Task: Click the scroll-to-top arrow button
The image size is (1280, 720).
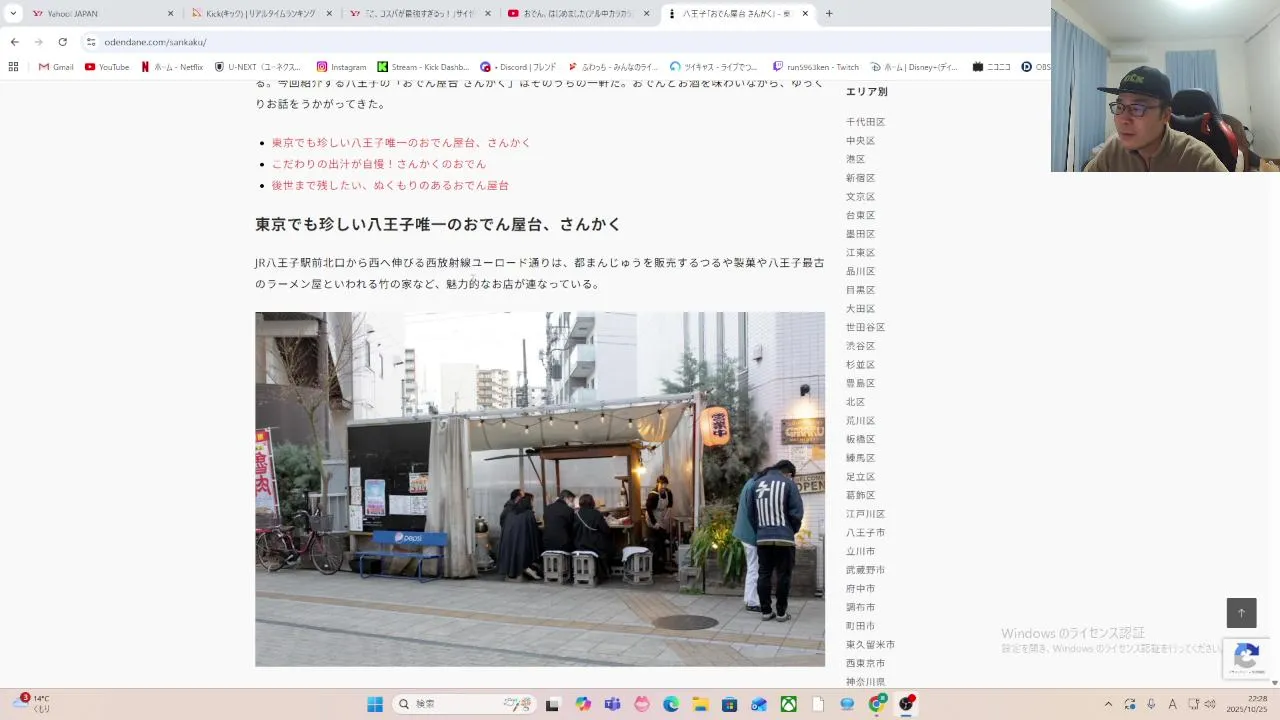Action: point(1241,613)
